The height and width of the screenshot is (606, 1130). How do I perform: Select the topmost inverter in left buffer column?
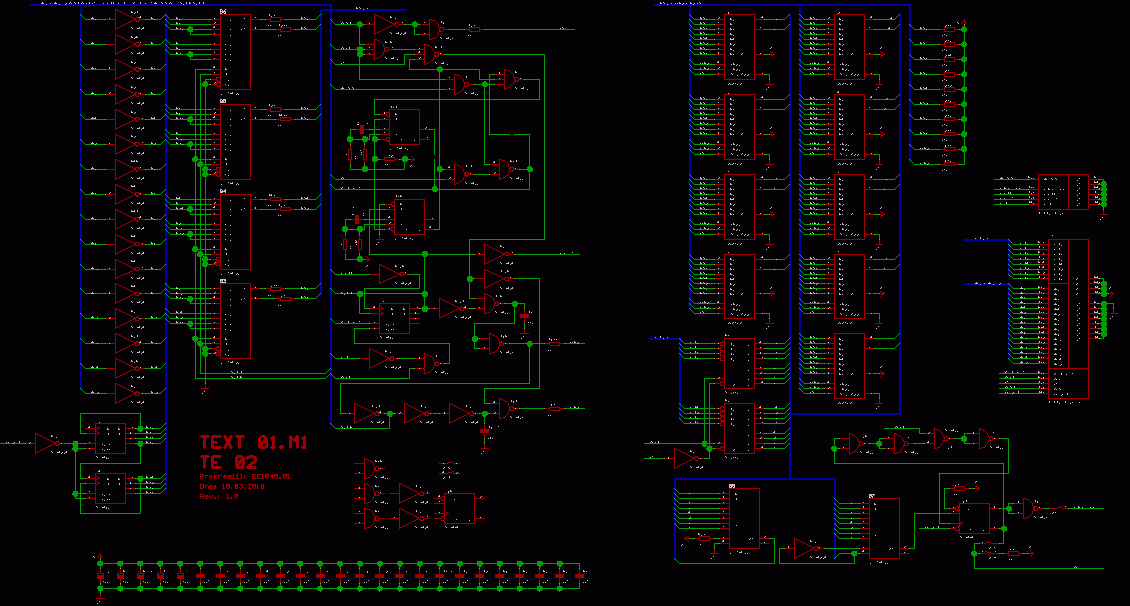[128, 19]
